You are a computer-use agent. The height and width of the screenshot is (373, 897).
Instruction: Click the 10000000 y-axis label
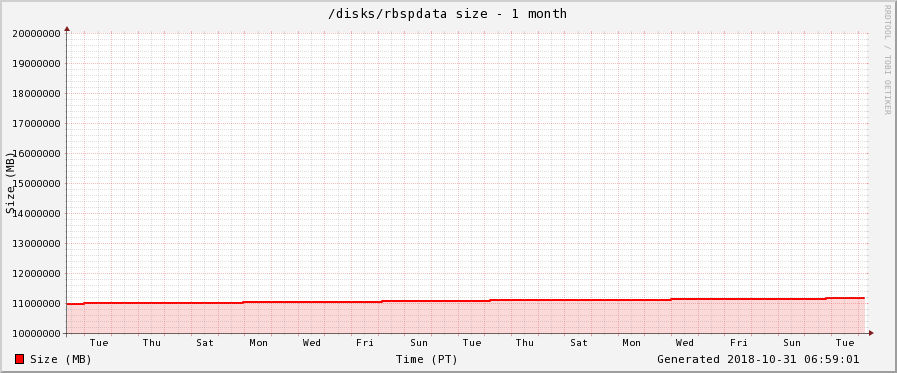click(x=37, y=334)
